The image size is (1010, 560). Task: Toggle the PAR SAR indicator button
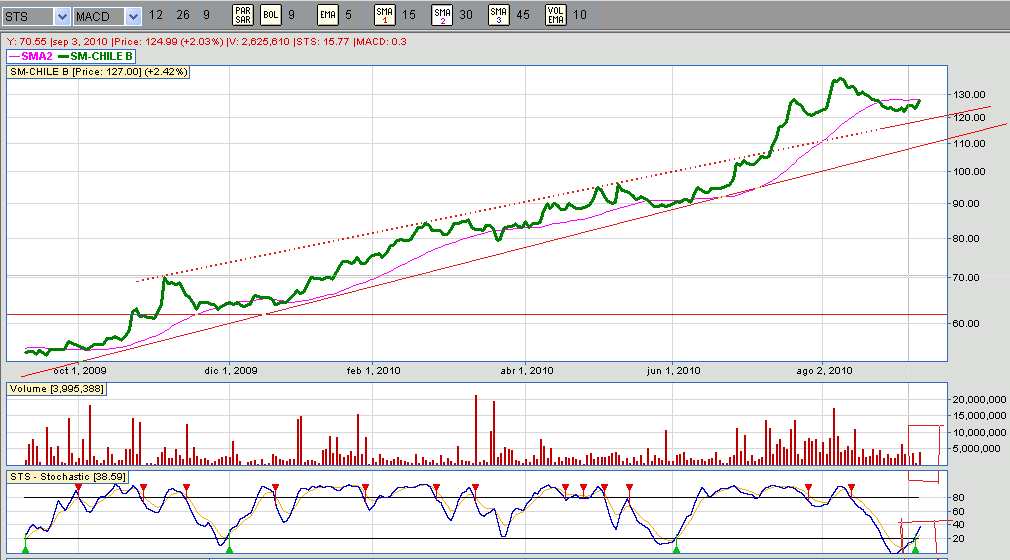[242, 15]
